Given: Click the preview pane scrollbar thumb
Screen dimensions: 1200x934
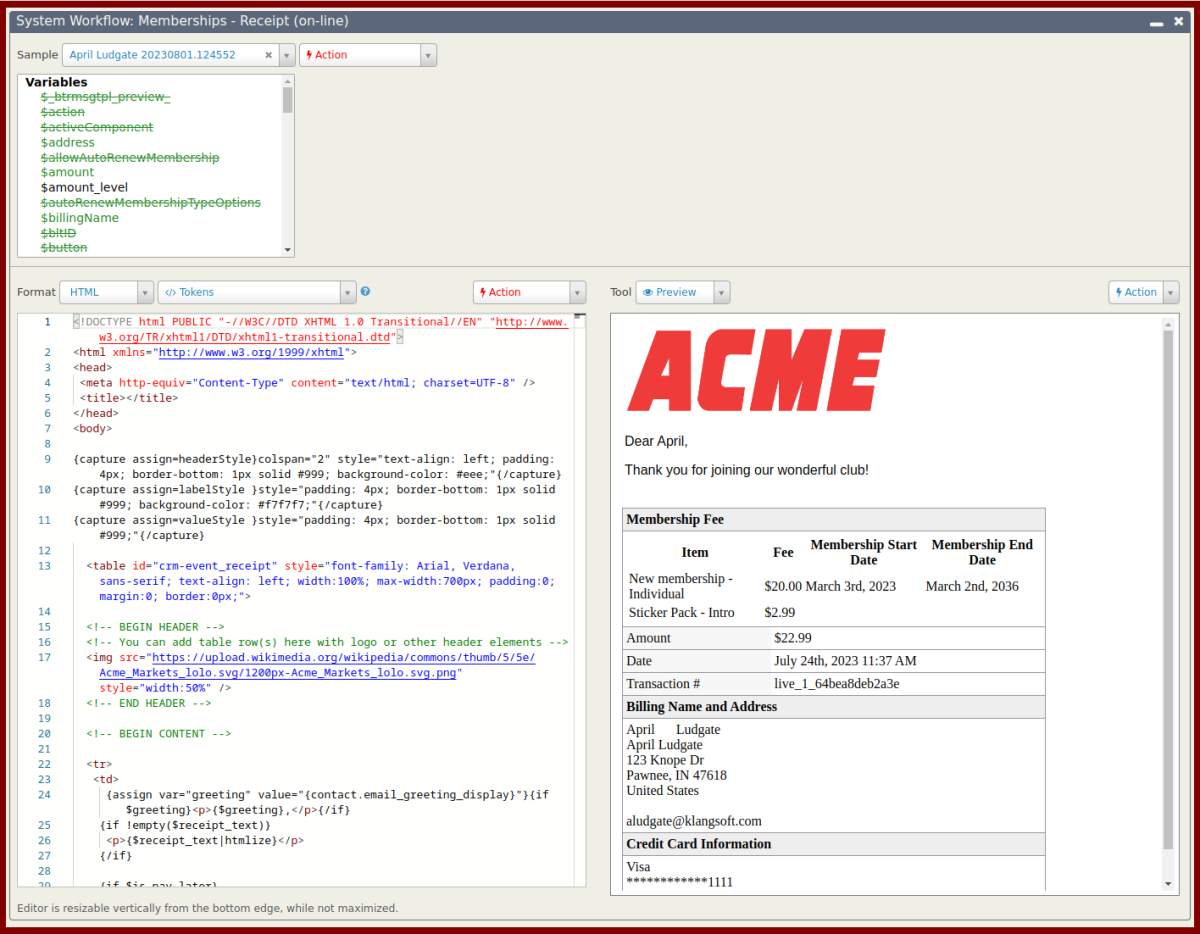Looking at the screenshot, I should pos(1167,590).
